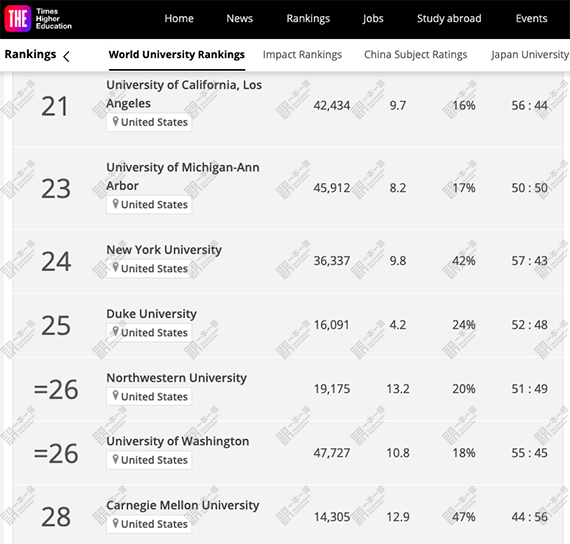The height and width of the screenshot is (544, 570).
Task: Open the Rankings item in top navigation
Action: pos(308,19)
